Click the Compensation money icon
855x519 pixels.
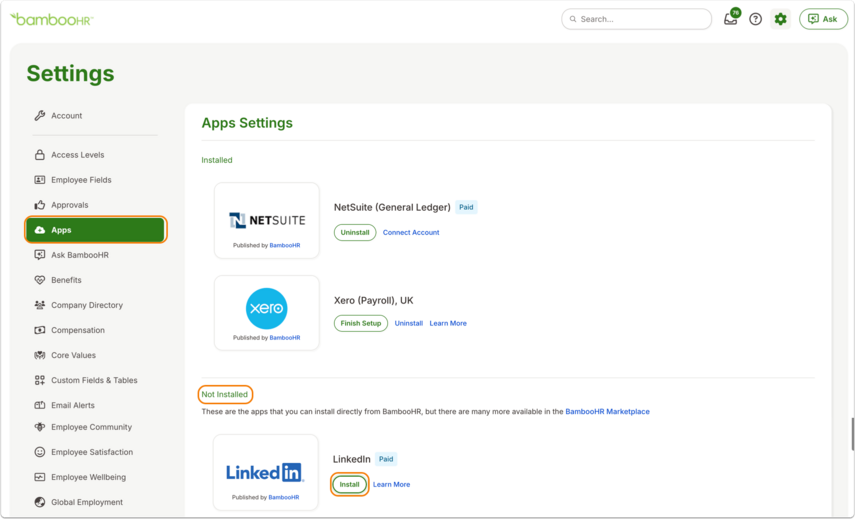tap(40, 330)
